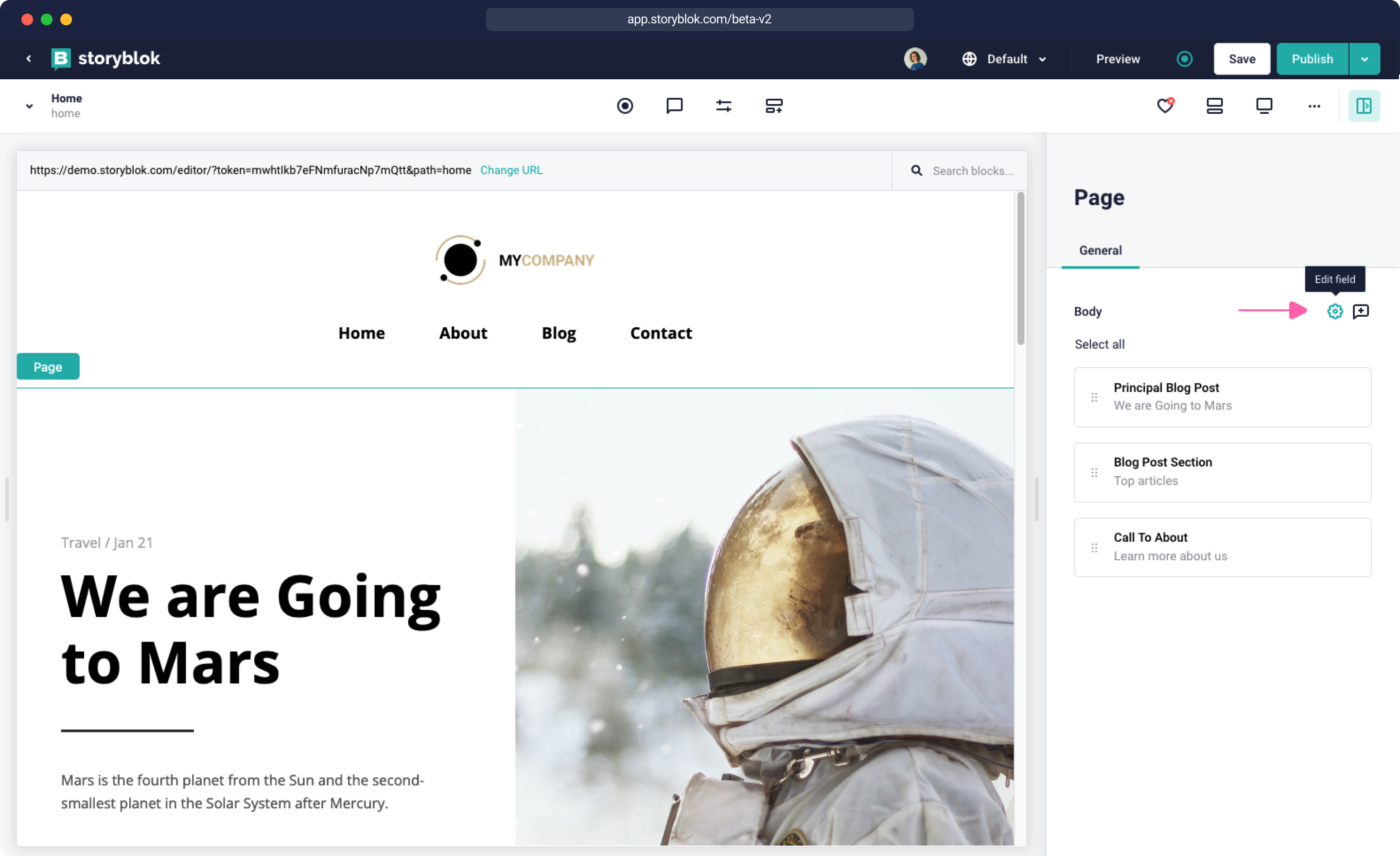The width and height of the screenshot is (1400, 856).
Task: Open the three-dots more options menu
Action: click(x=1313, y=106)
